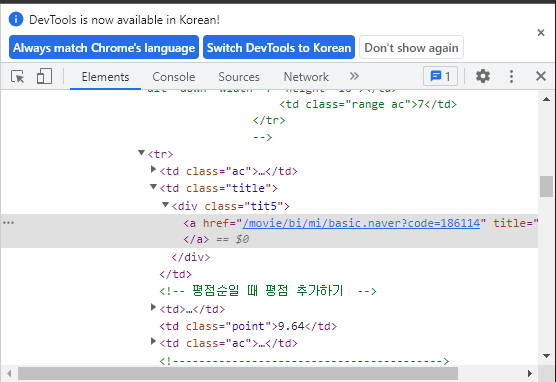Dismiss the Korean language infobar
The height and width of the screenshot is (382, 556).
pyautogui.click(x=541, y=33)
